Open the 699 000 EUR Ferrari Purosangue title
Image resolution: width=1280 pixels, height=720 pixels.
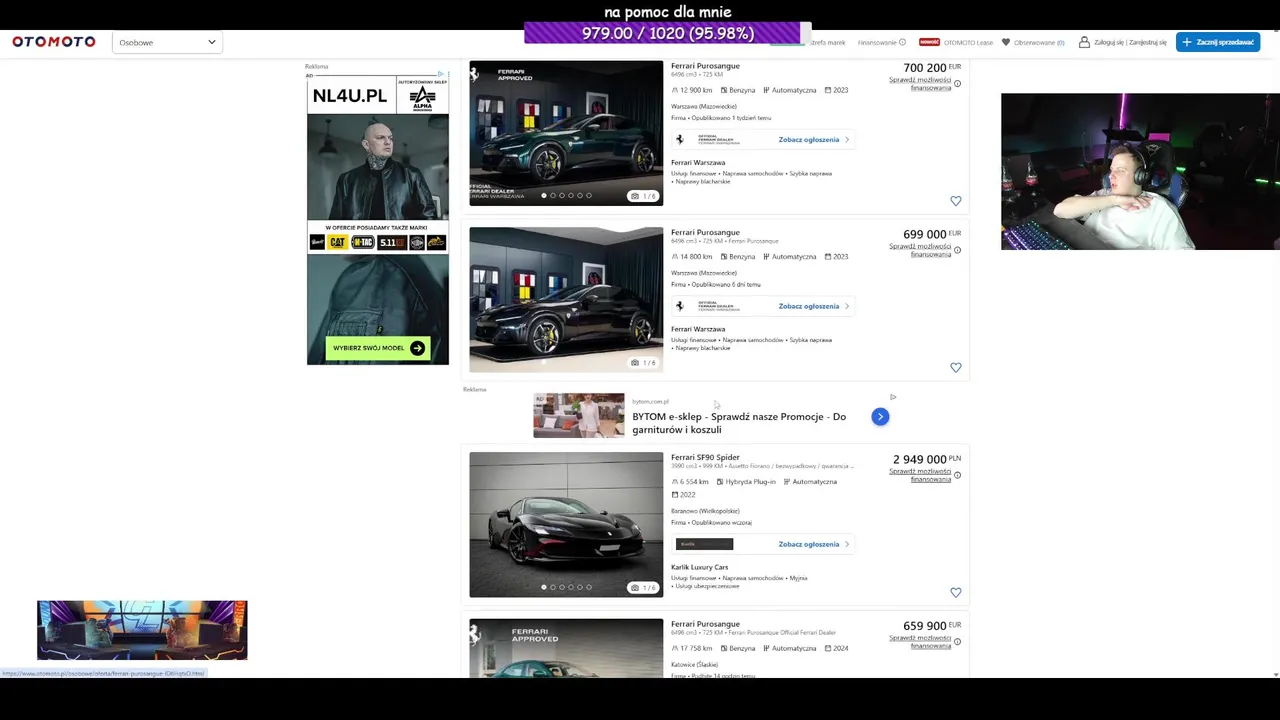coord(705,232)
